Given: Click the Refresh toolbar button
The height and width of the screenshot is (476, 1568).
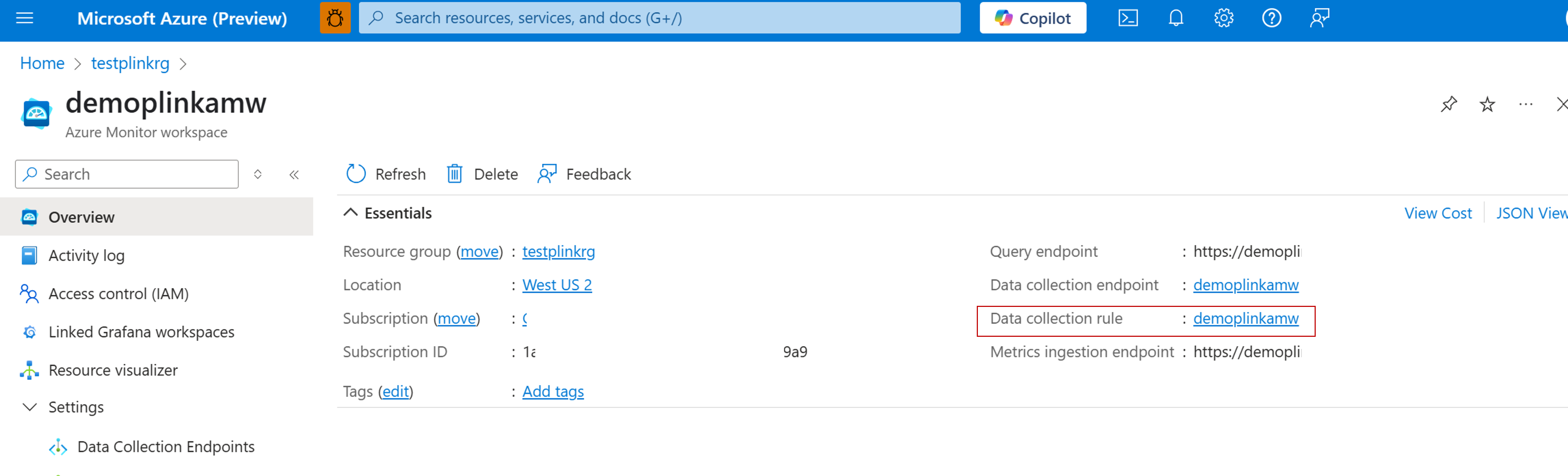Looking at the screenshot, I should 386,174.
